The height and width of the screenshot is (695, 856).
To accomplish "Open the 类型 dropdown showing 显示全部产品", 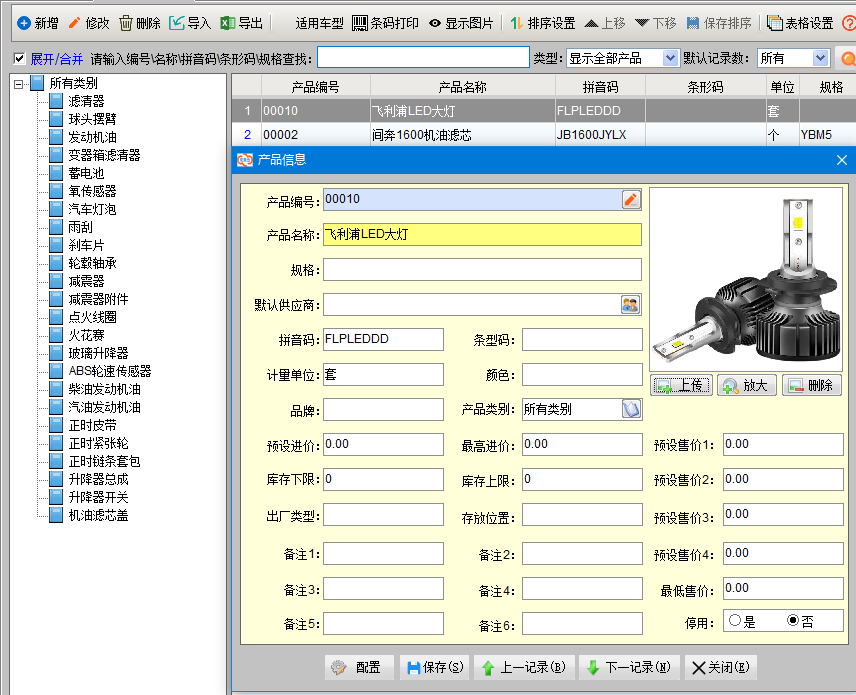I will point(670,59).
